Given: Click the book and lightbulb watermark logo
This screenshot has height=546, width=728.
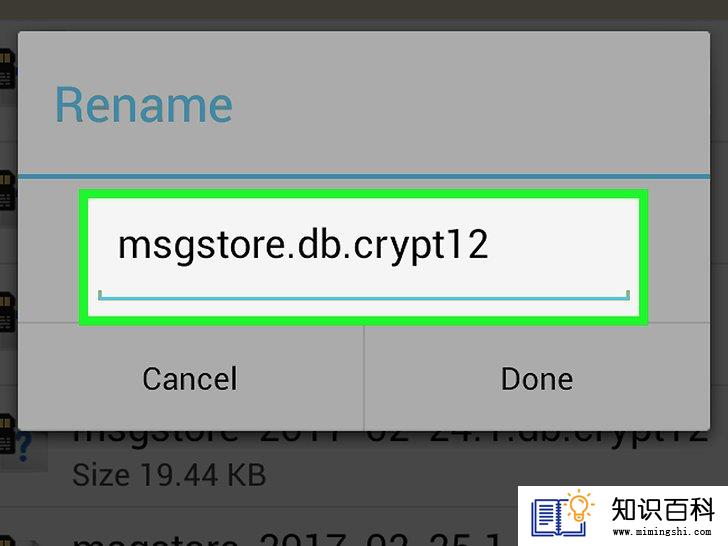Looking at the screenshot, I should point(562,514).
